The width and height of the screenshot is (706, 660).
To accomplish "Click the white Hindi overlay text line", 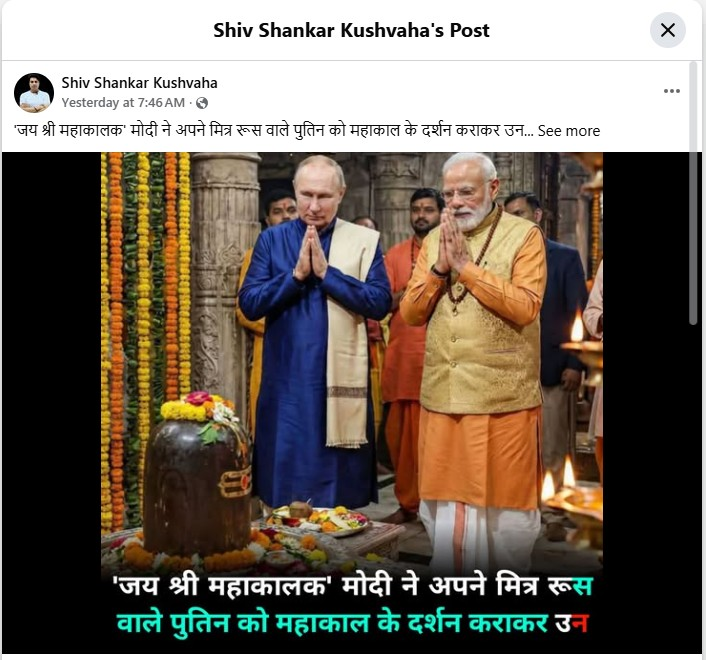I will (x=352, y=587).
